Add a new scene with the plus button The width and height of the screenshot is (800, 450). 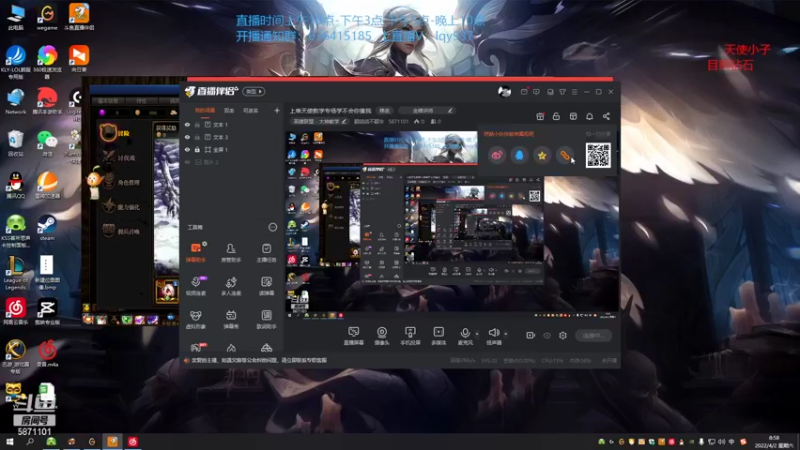[x=277, y=110]
